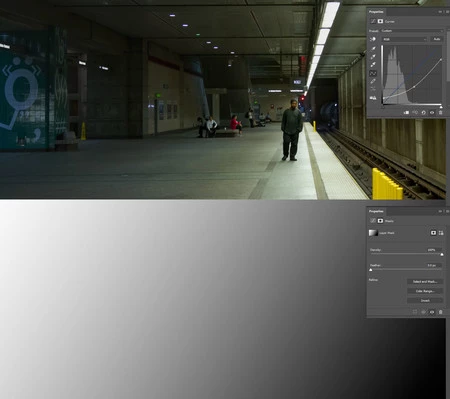The height and width of the screenshot is (399, 450).
Task: Click the reset adjustment icon in Curves panel
Action: [x=423, y=113]
